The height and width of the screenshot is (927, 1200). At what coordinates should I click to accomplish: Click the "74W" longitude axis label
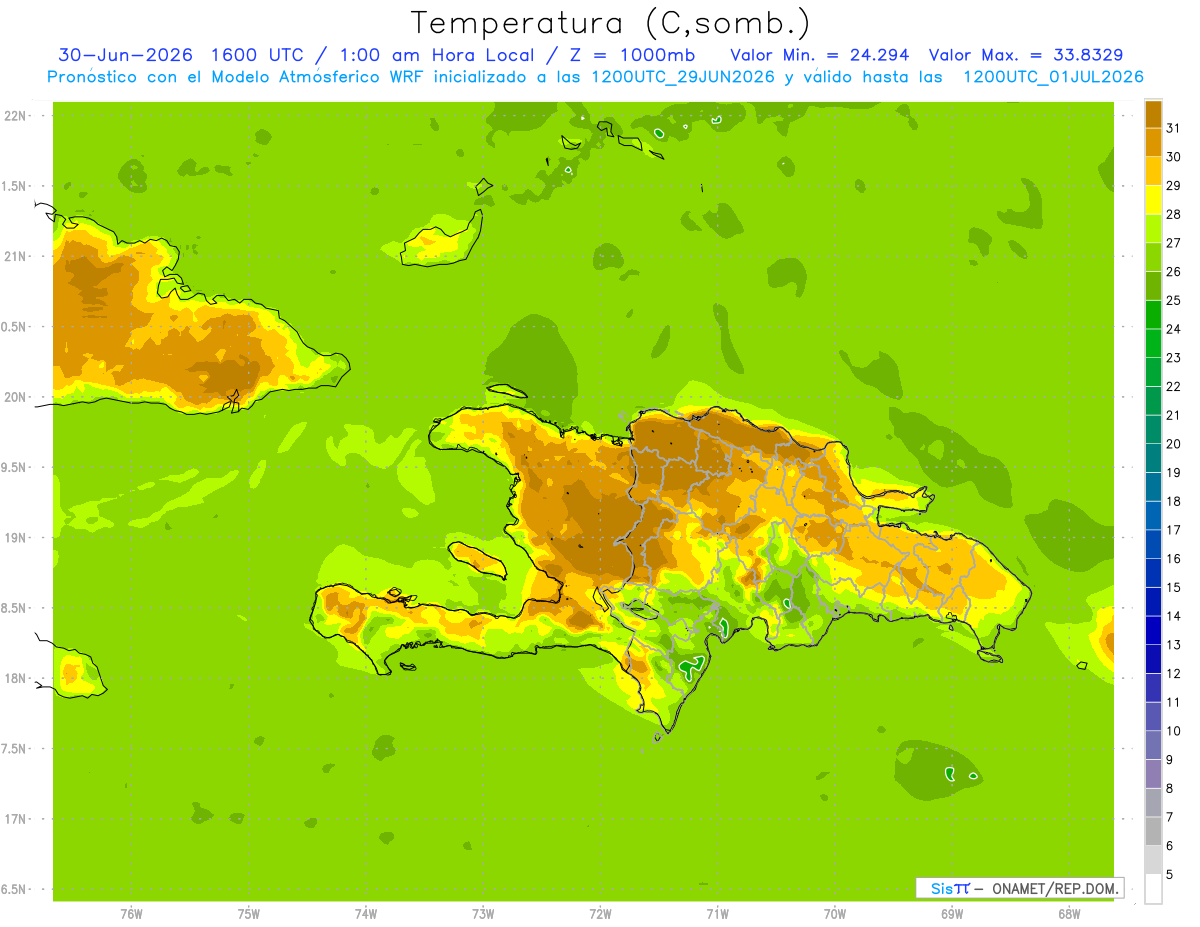[x=366, y=914]
